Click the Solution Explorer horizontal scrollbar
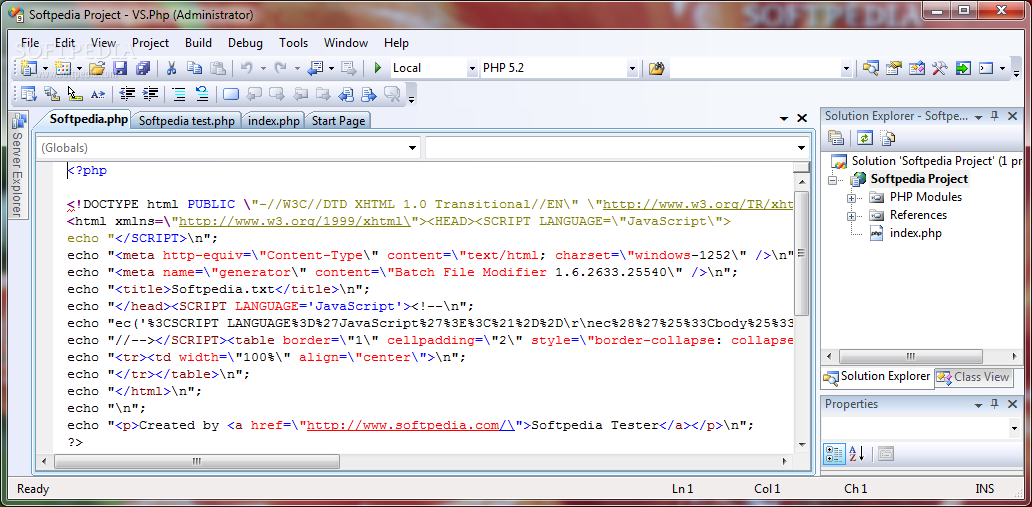This screenshot has height=507, width=1032. (911, 356)
